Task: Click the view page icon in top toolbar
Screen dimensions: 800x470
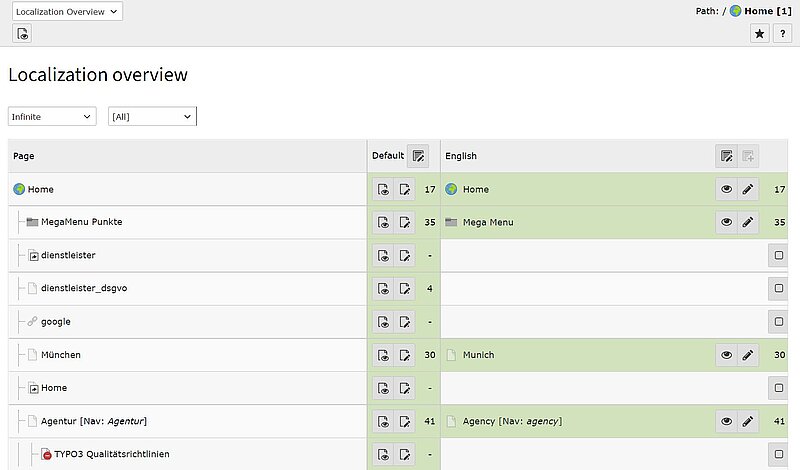Action: (22, 34)
